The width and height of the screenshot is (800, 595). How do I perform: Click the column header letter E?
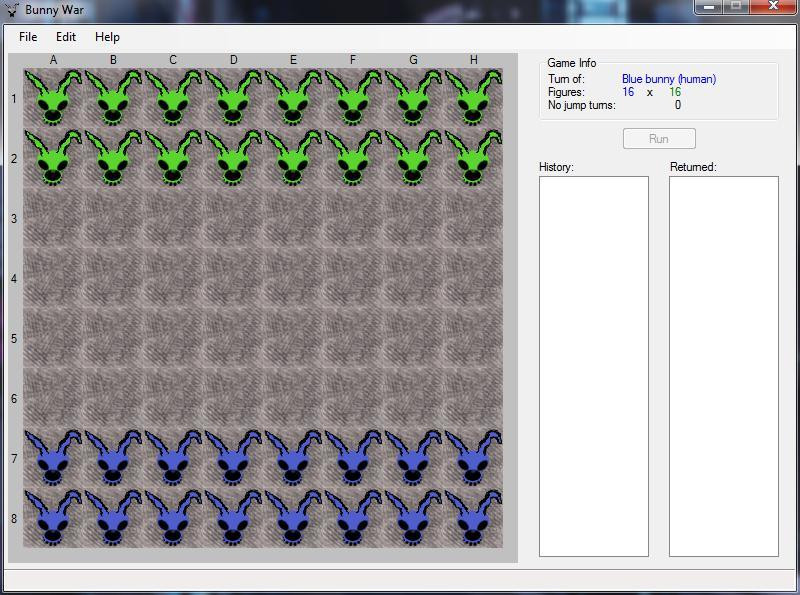click(293, 60)
